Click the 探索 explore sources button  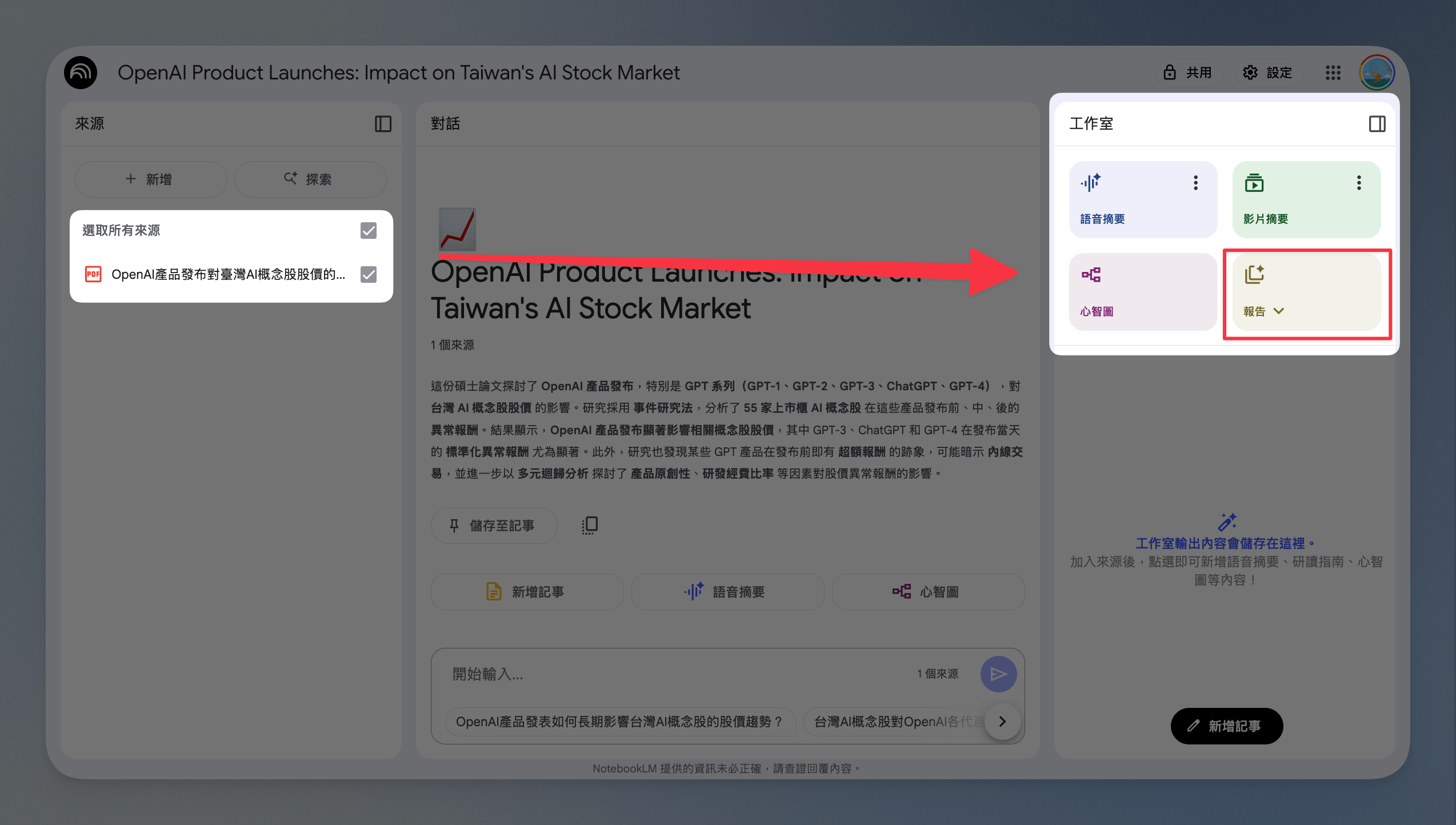[310, 179]
